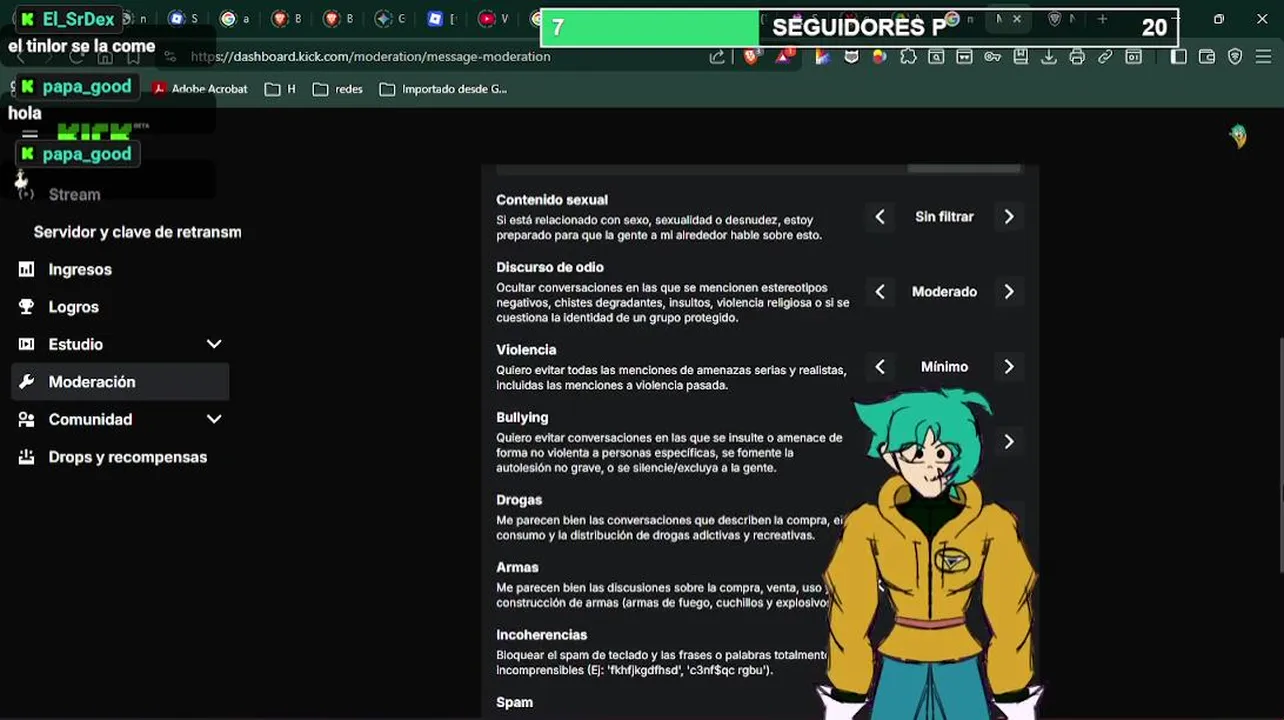This screenshot has height=720, width=1284.
Task: Open the Brave Wallet icon
Action: pyautogui.click(x=1207, y=57)
